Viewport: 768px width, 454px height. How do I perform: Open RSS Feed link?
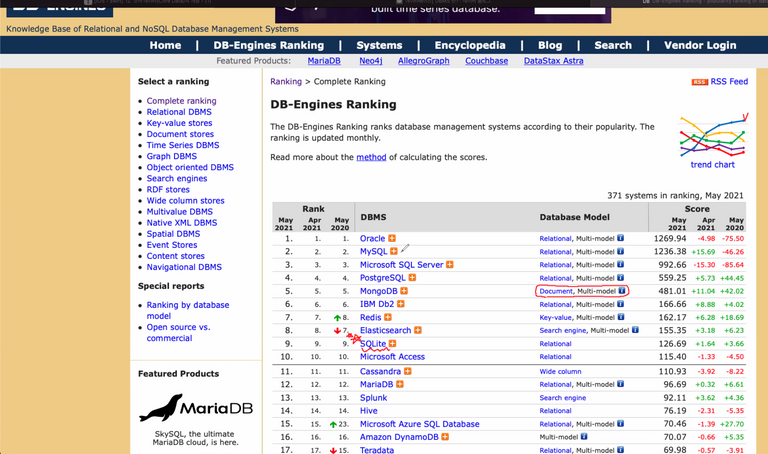click(729, 82)
